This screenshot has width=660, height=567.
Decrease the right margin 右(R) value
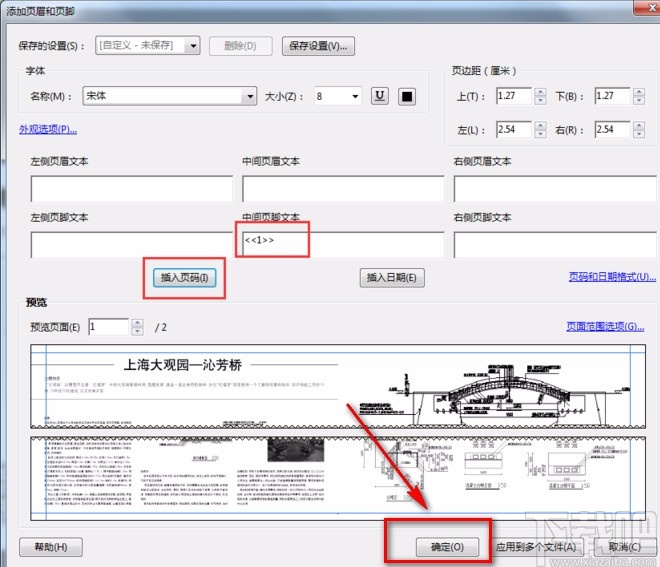click(639, 134)
